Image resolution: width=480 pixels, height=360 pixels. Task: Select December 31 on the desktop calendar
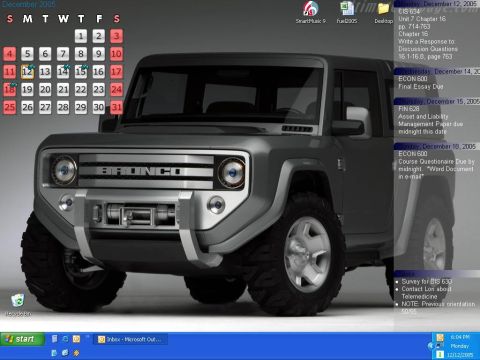click(116, 107)
